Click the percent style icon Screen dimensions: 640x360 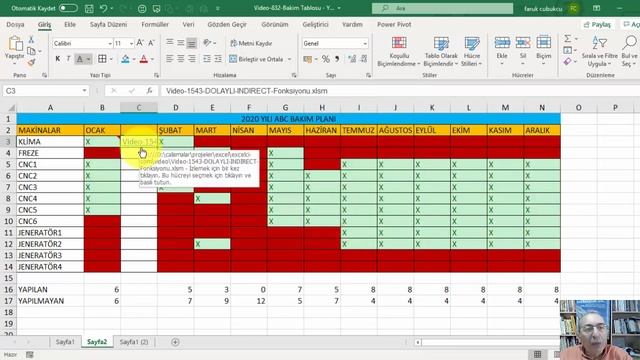point(325,59)
